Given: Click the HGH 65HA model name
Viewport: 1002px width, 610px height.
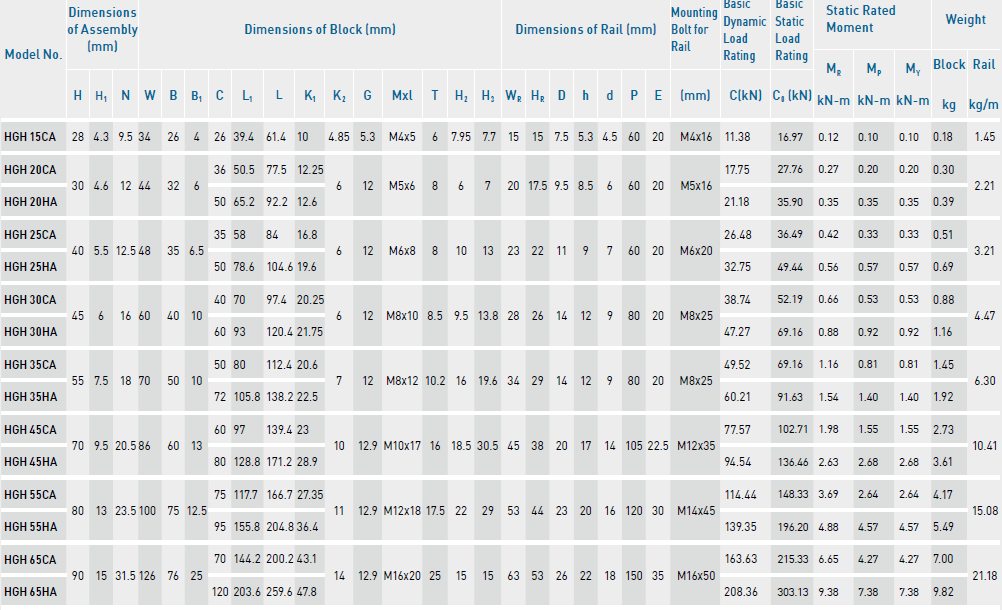Looking at the screenshot, I should 30,591.
